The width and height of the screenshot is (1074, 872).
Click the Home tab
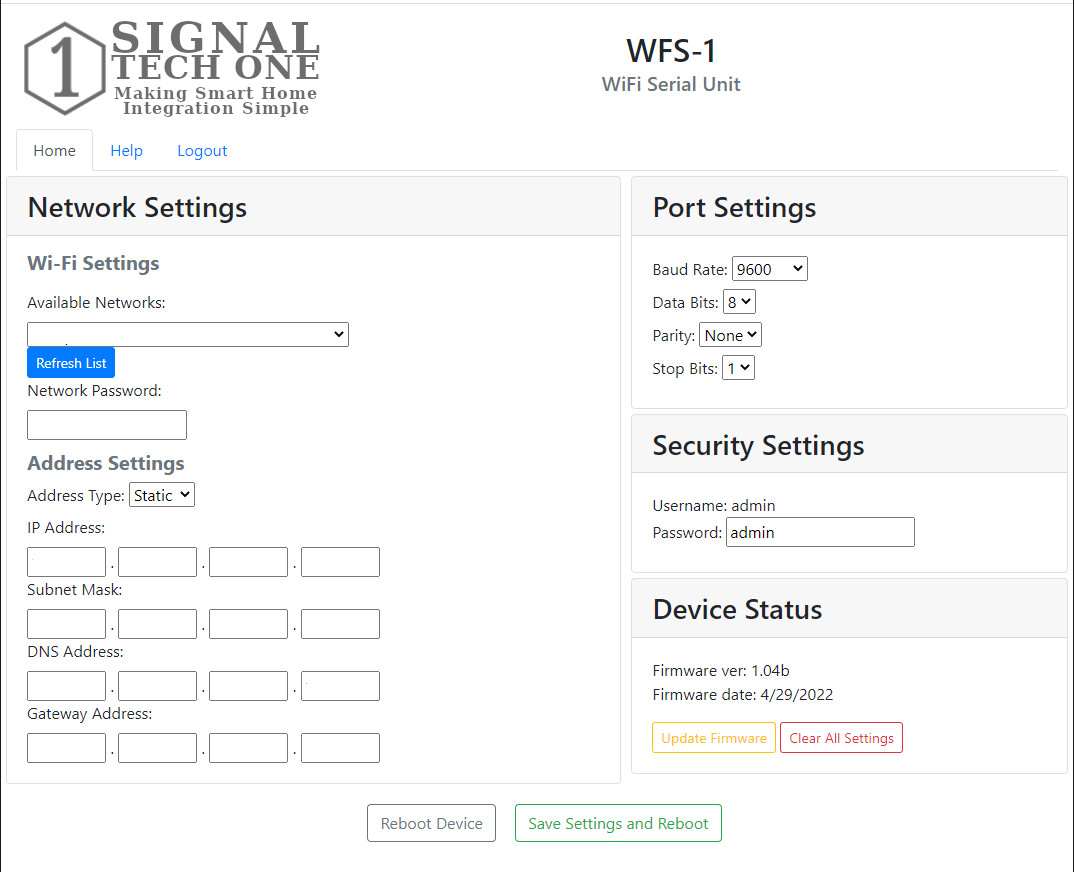point(54,150)
